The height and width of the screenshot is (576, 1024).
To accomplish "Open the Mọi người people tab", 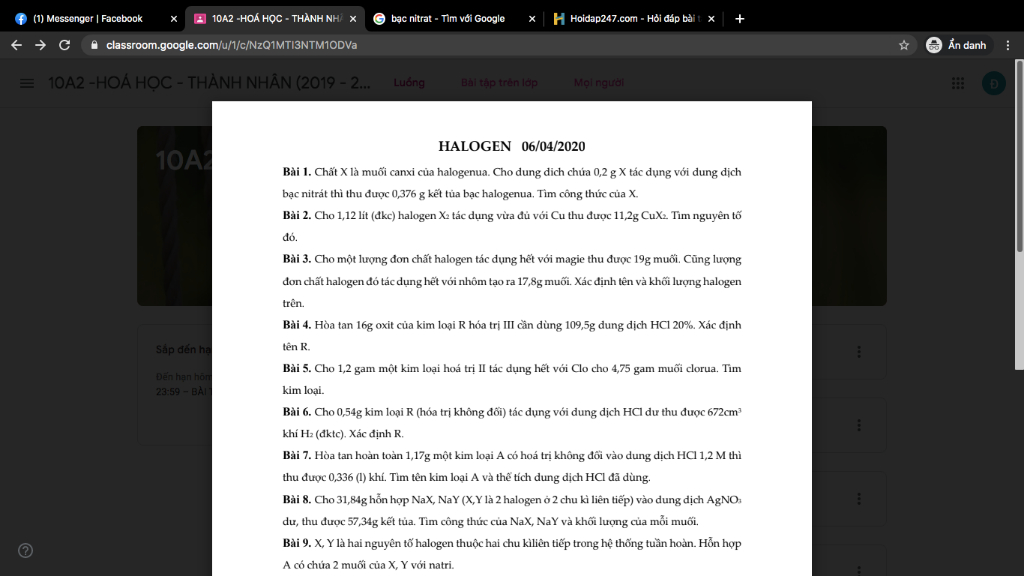I will 599,83.
